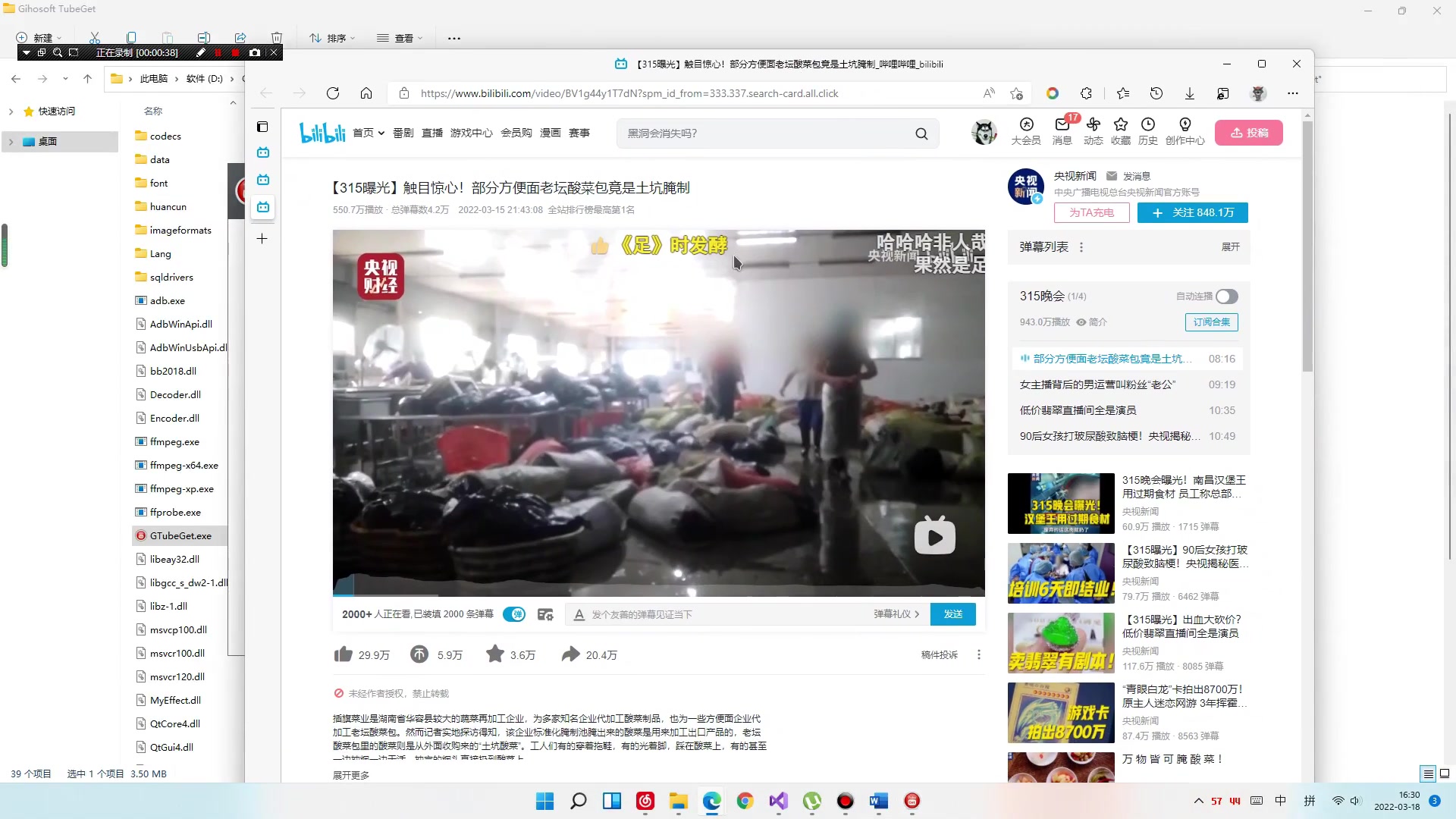Click stop recording red button on recorder bar
This screenshot has height=819, width=1456.
coord(235,53)
